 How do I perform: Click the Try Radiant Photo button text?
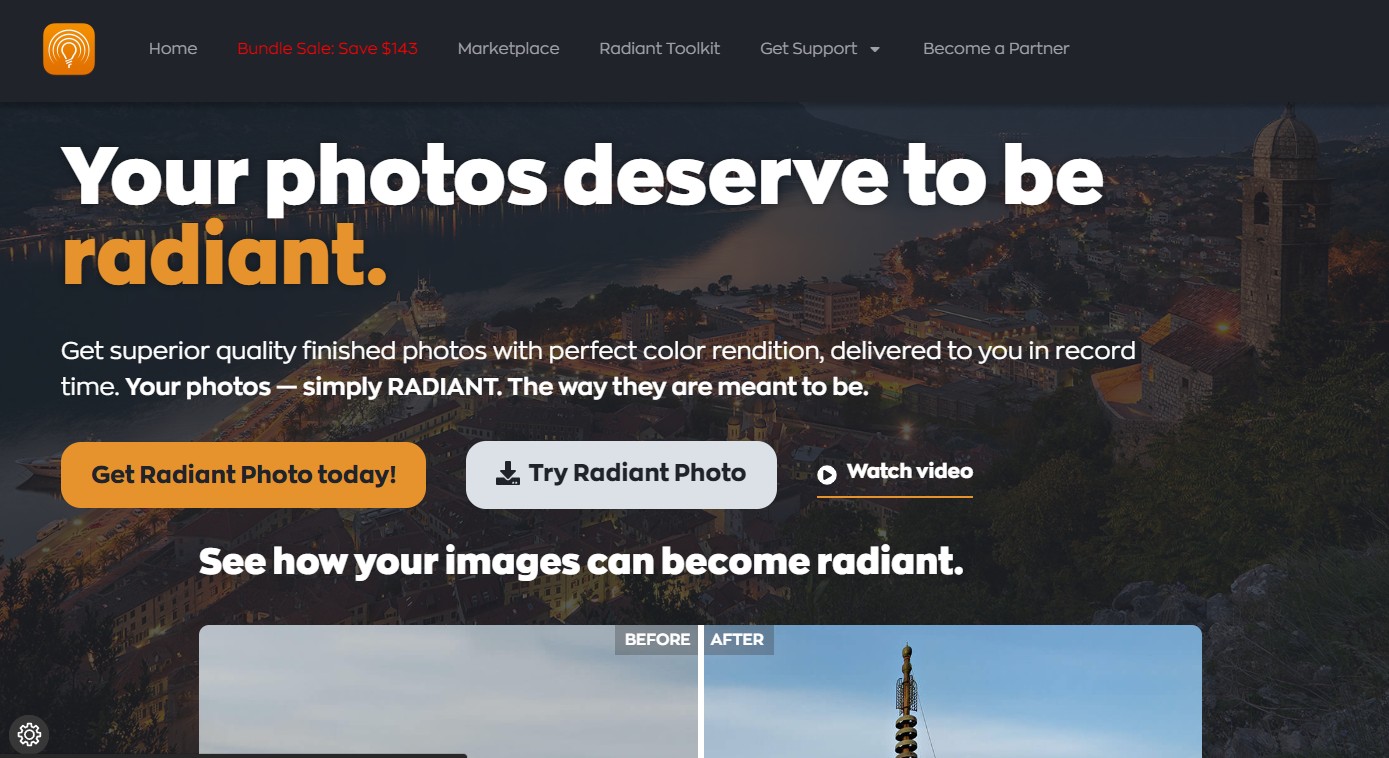pos(637,474)
